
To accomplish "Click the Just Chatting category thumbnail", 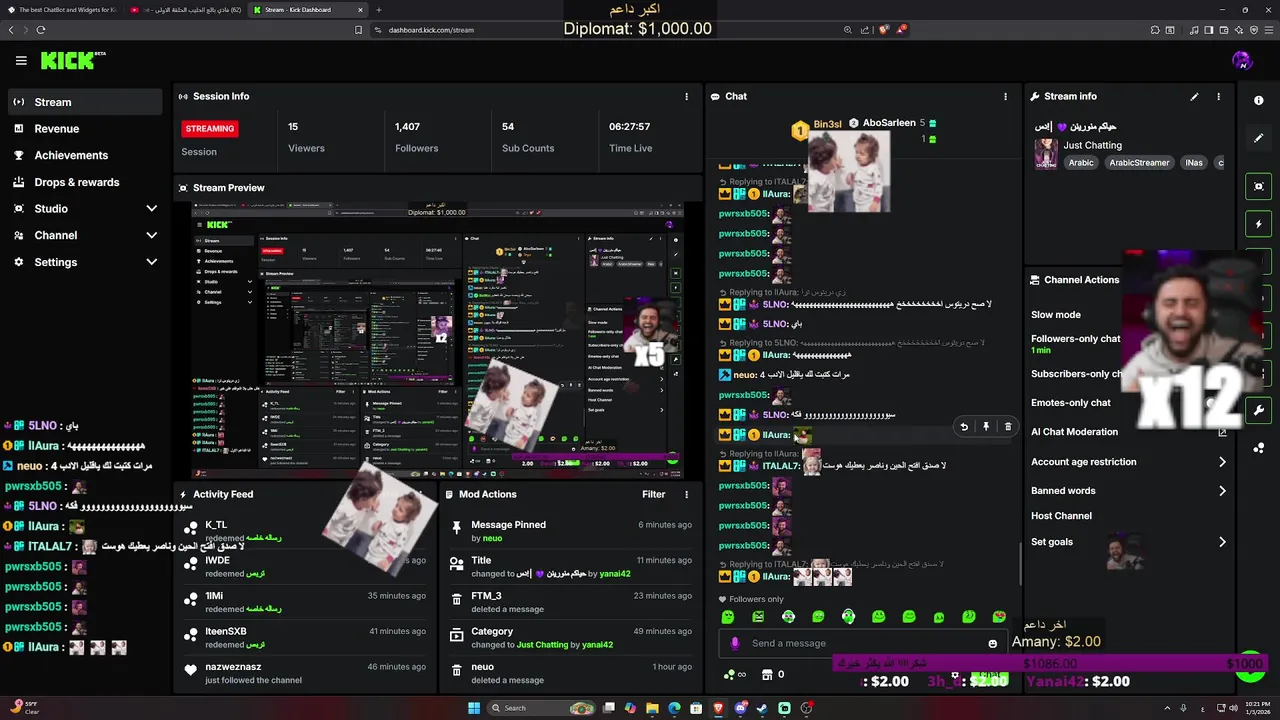I will tap(1046, 155).
